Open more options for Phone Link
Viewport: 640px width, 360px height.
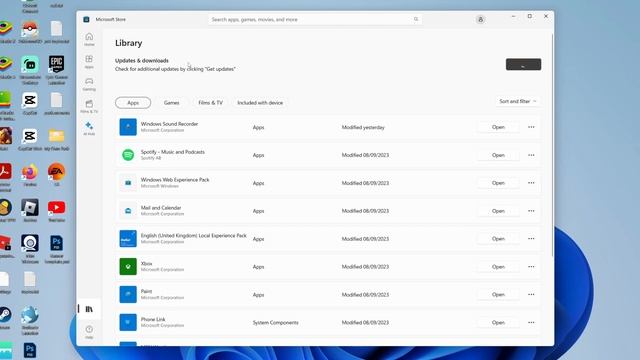click(531, 322)
